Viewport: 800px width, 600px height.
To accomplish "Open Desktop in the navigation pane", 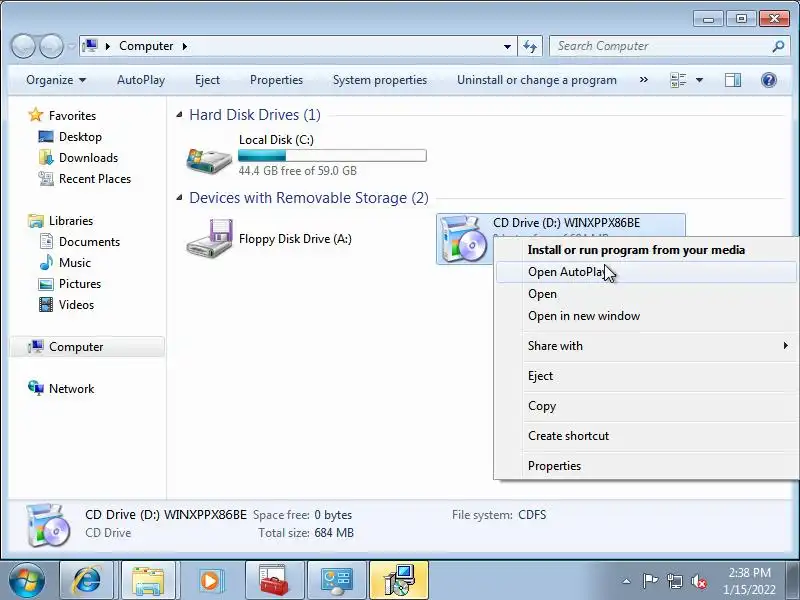I will [x=80, y=137].
